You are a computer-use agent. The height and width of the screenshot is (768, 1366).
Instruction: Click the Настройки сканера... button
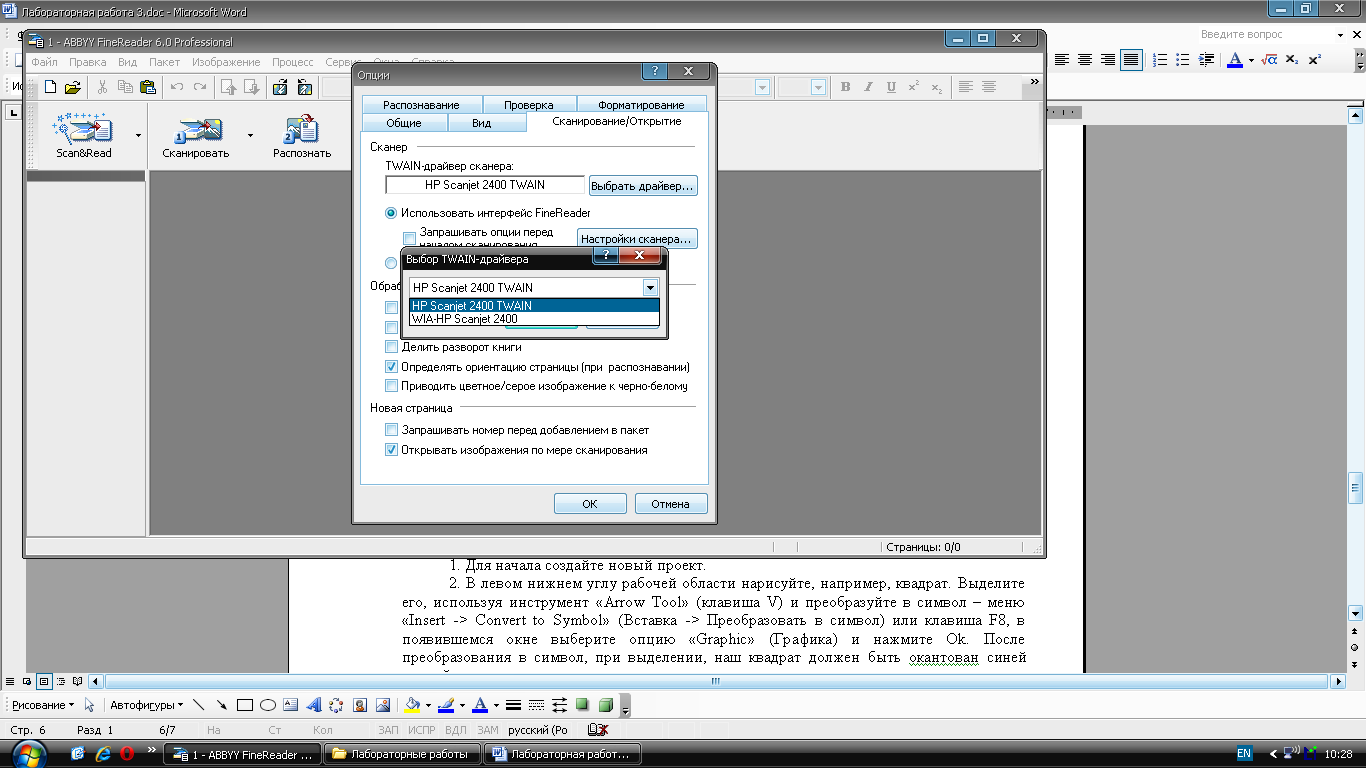point(637,239)
